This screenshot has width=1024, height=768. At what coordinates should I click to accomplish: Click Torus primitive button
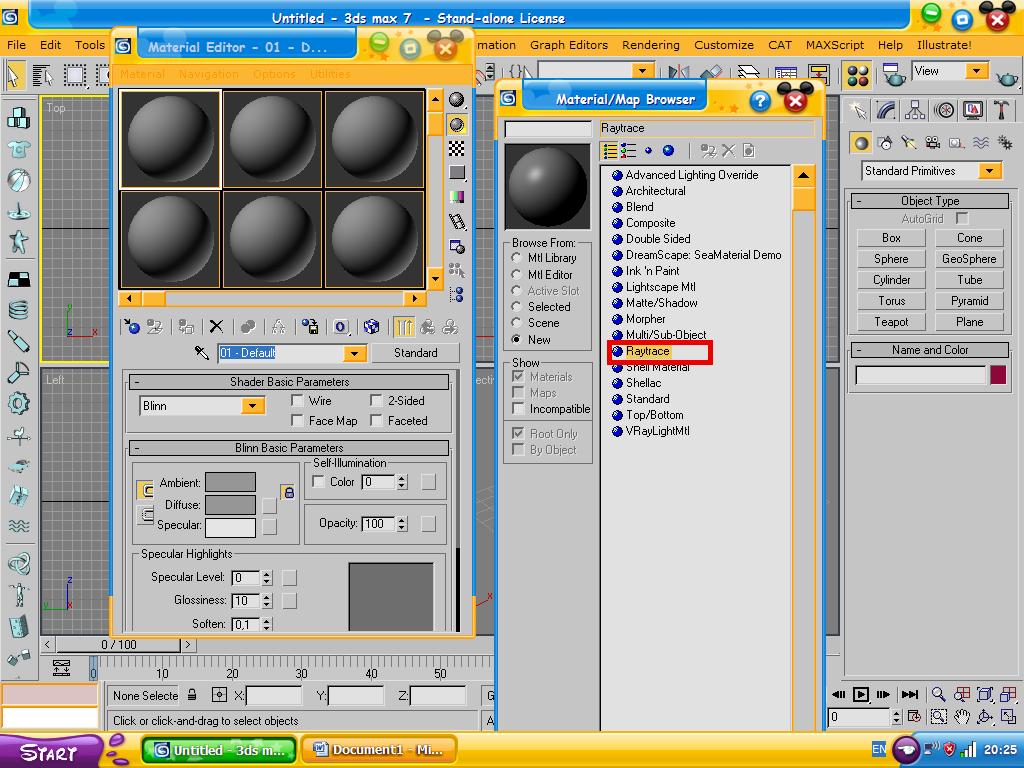coord(891,301)
